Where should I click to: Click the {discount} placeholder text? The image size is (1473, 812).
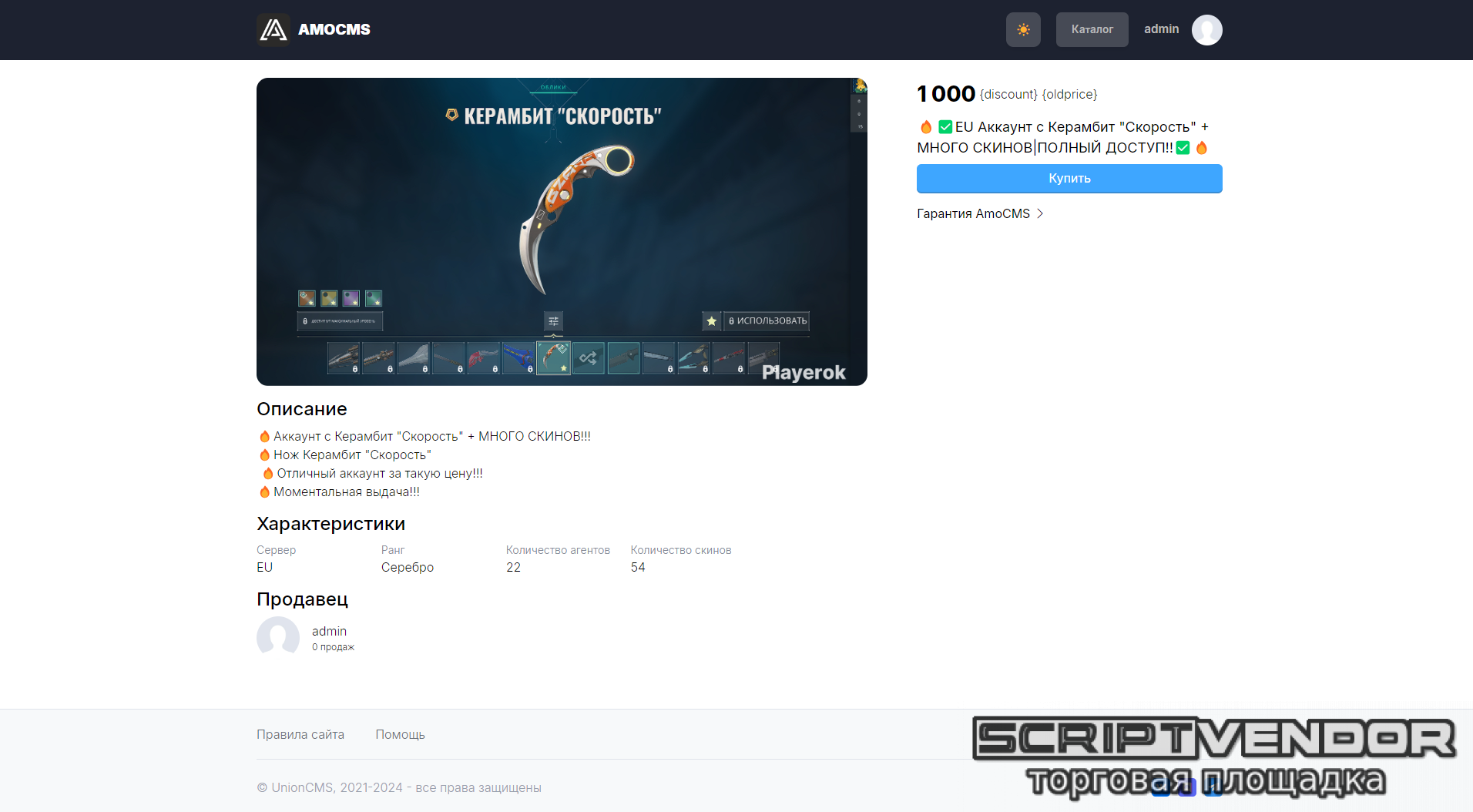point(1008,94)
